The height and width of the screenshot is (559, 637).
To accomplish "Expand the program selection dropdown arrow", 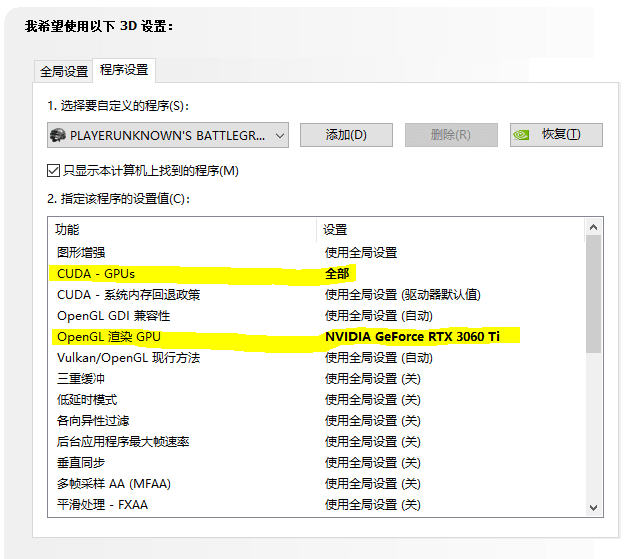I will [x=279, y=135].
